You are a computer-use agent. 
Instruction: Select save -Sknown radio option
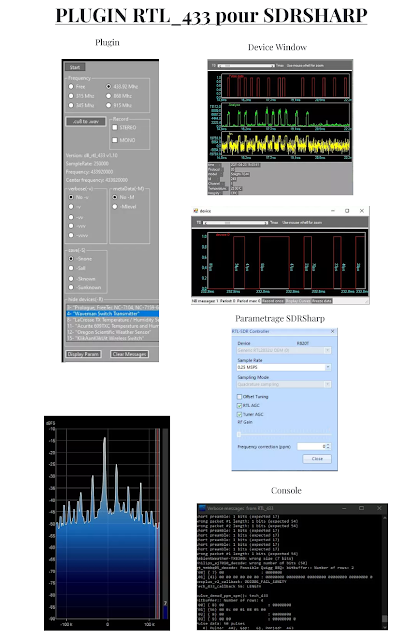click(71, 279)
